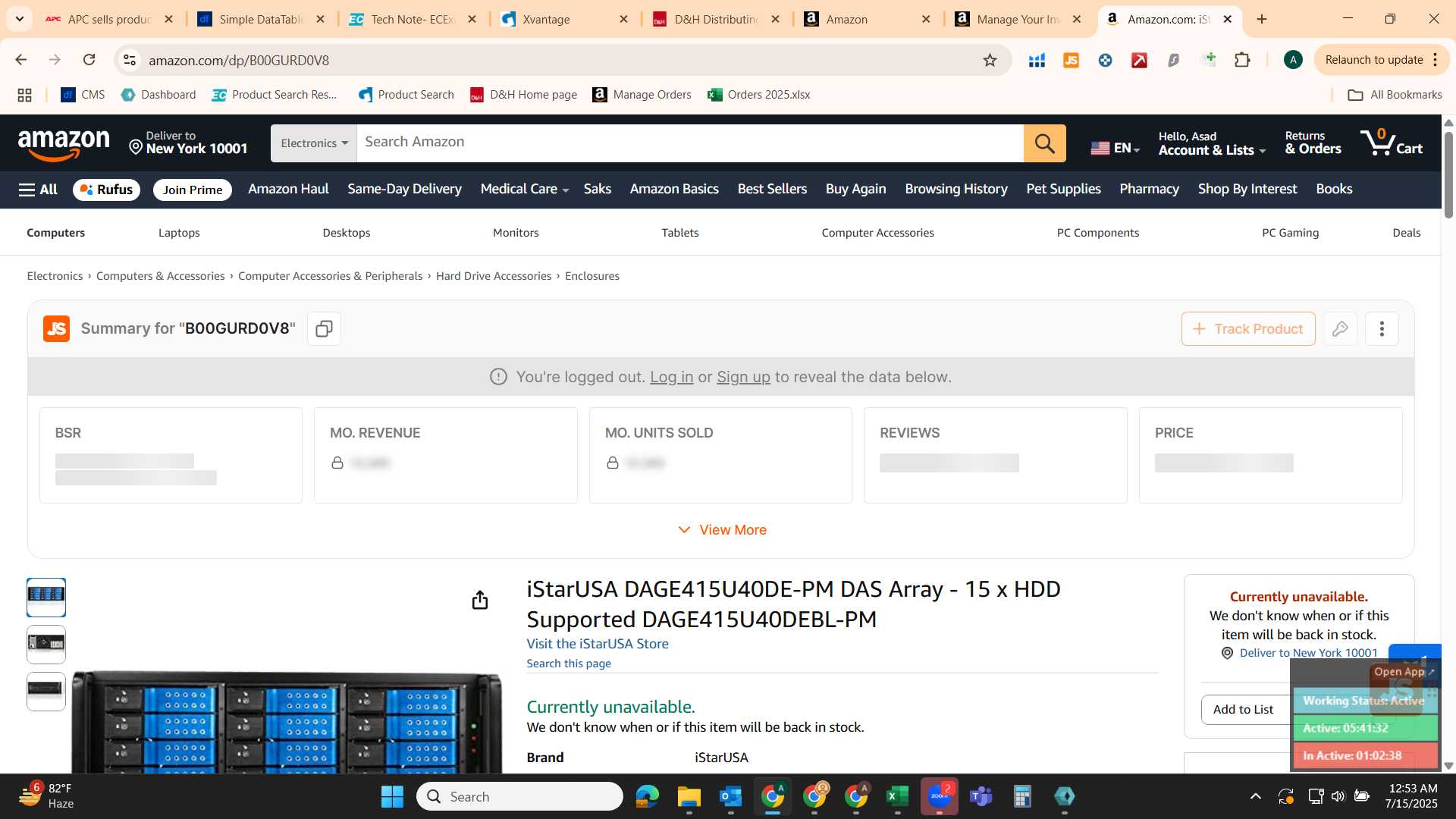The height and width of the screenshot is (819, 1456).
Task: Launch Microsoft Edge from taskbar
Action: [647, 796]
